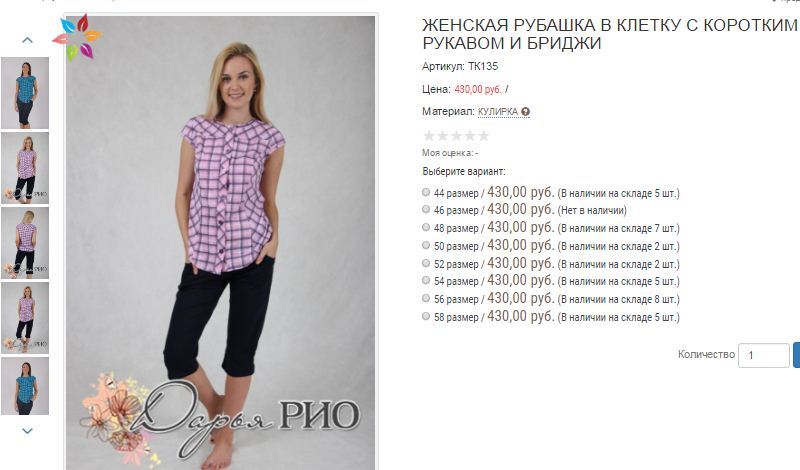Select the 46 размер out-of-stock option

pos(426,209)
